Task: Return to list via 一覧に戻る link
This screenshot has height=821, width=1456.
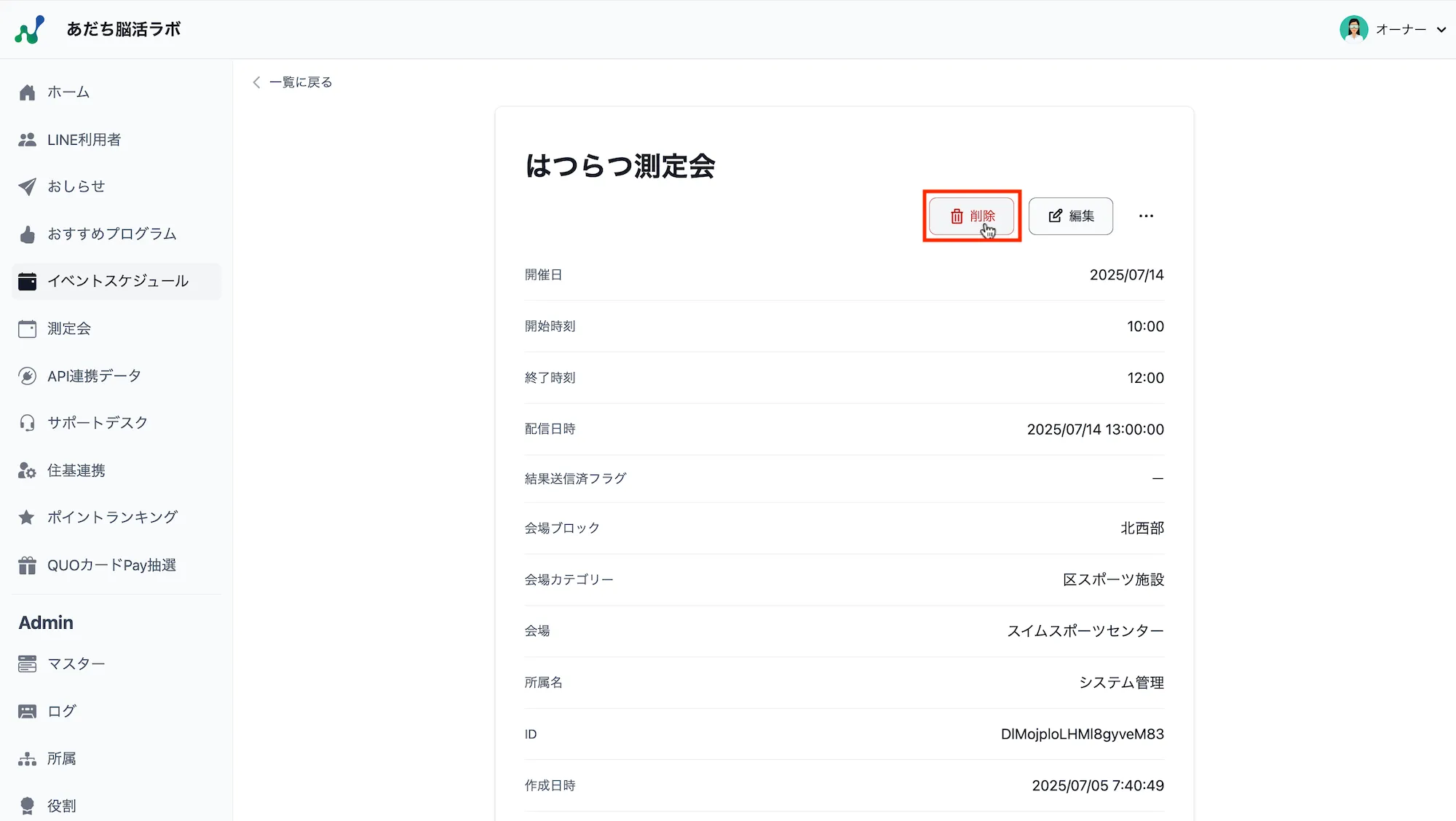Action: click(x=301, y=82)
